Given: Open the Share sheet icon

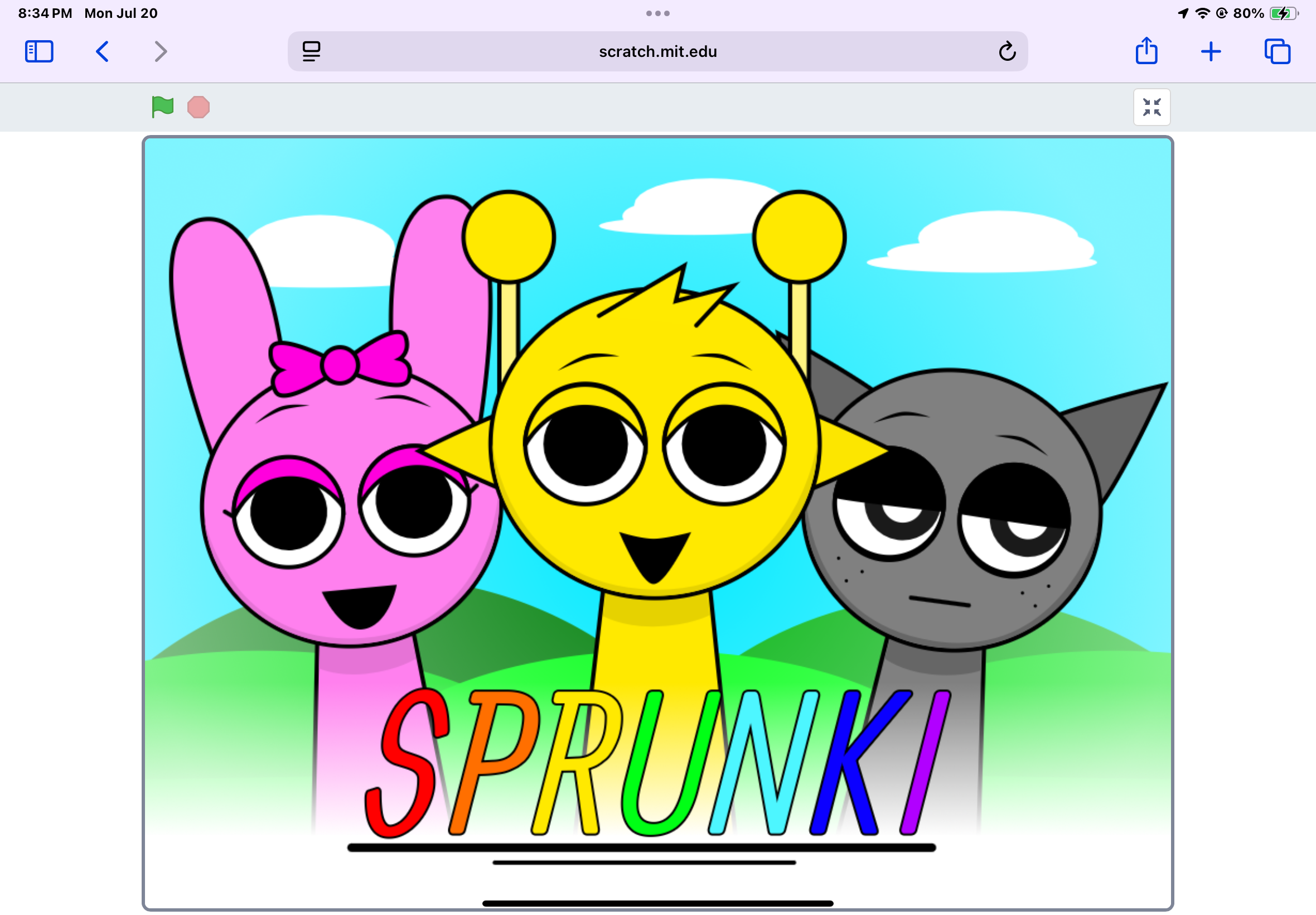Looking at the screenshot, I should pos(1146,50).
